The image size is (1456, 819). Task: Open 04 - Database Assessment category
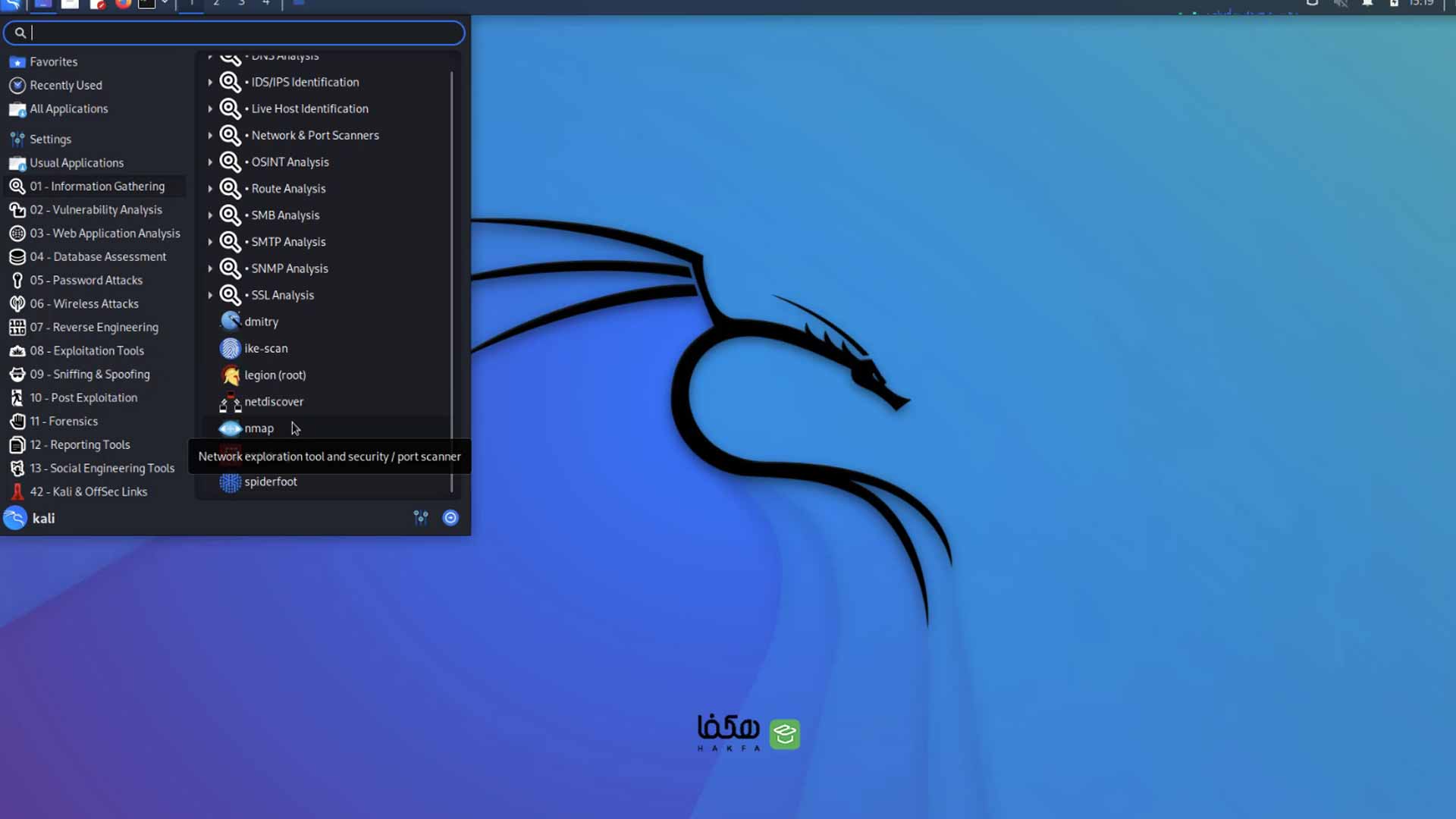click(95, 256)
